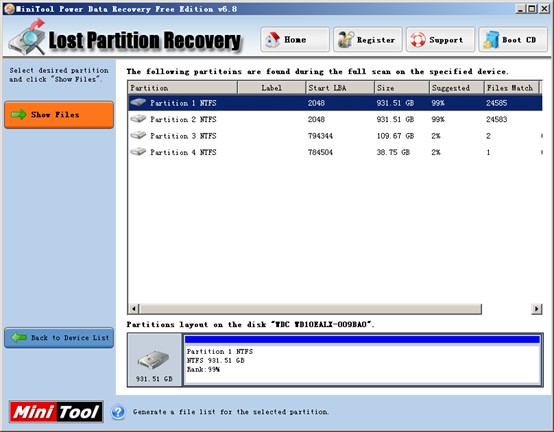Screen dimensions: 554x432
Task: Select the Partition 1 NTFS drive icon
Action: [138, 102]
